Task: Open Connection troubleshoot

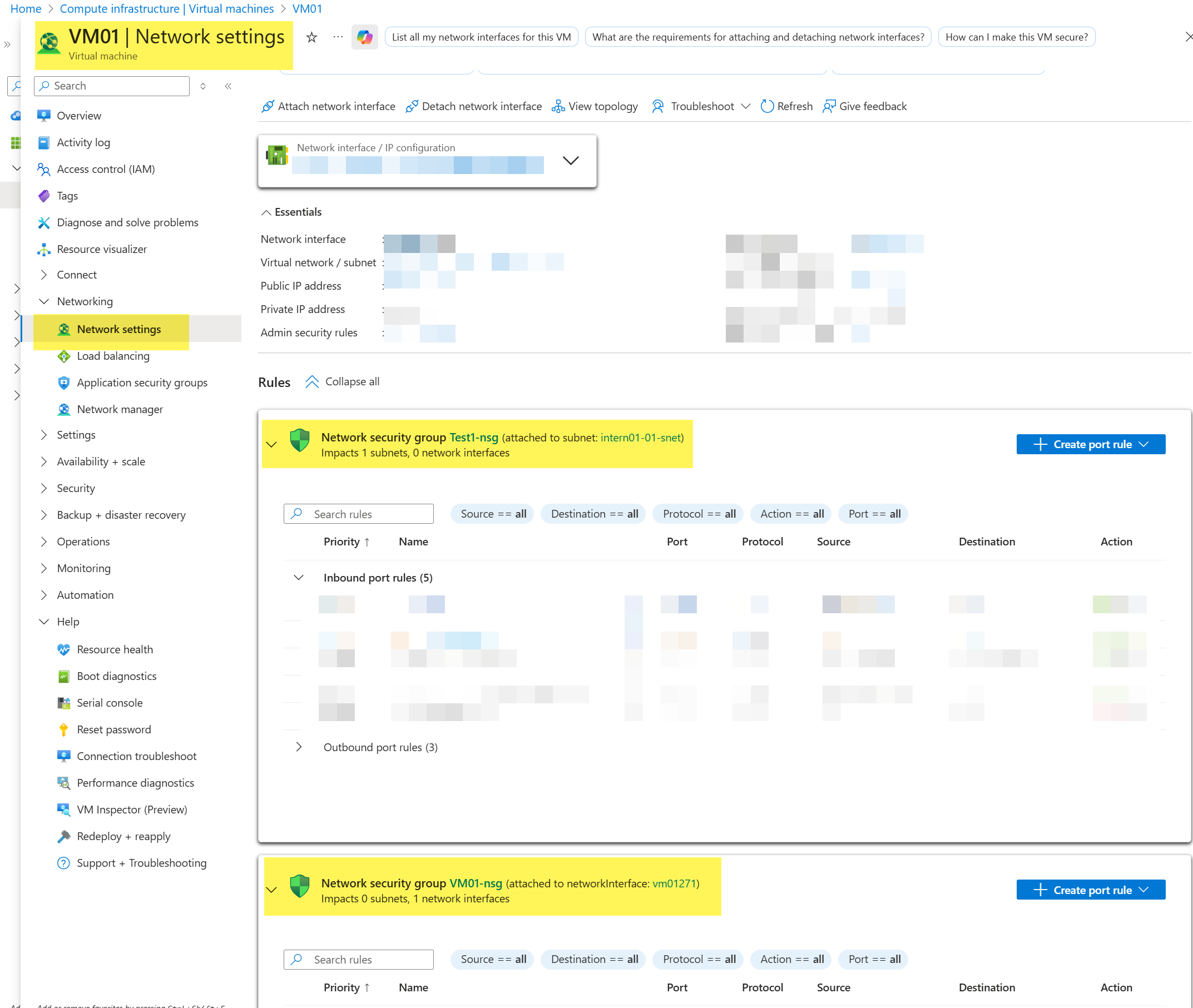Action: [x=137, y=756]
